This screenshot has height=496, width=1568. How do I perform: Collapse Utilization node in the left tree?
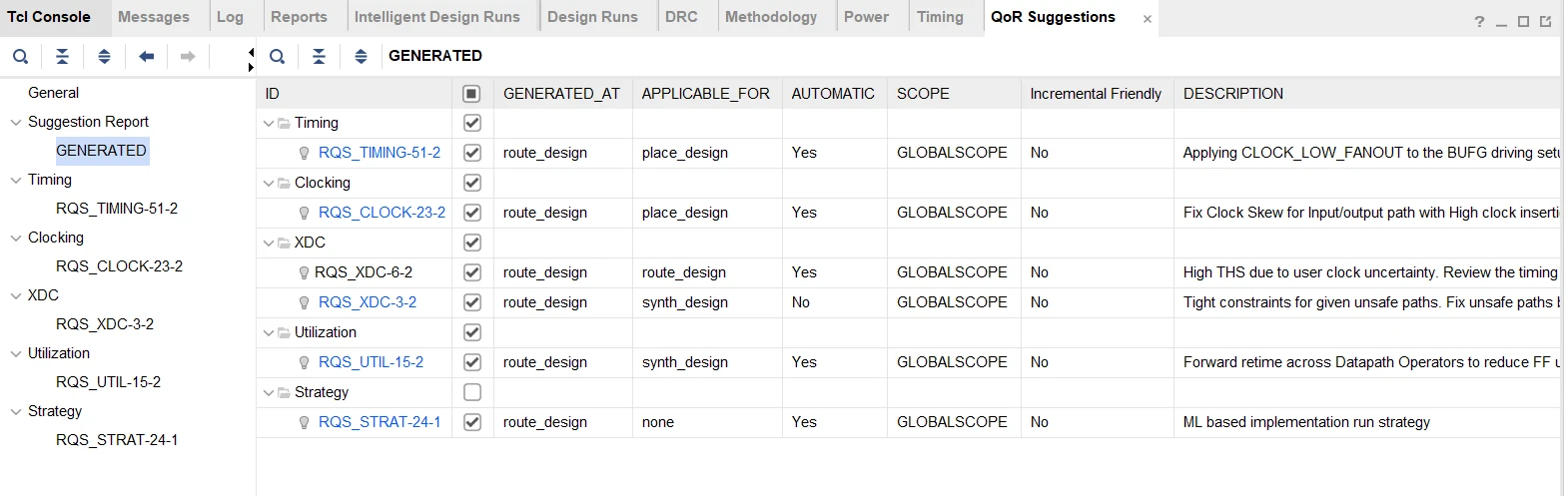click(15, 353)
